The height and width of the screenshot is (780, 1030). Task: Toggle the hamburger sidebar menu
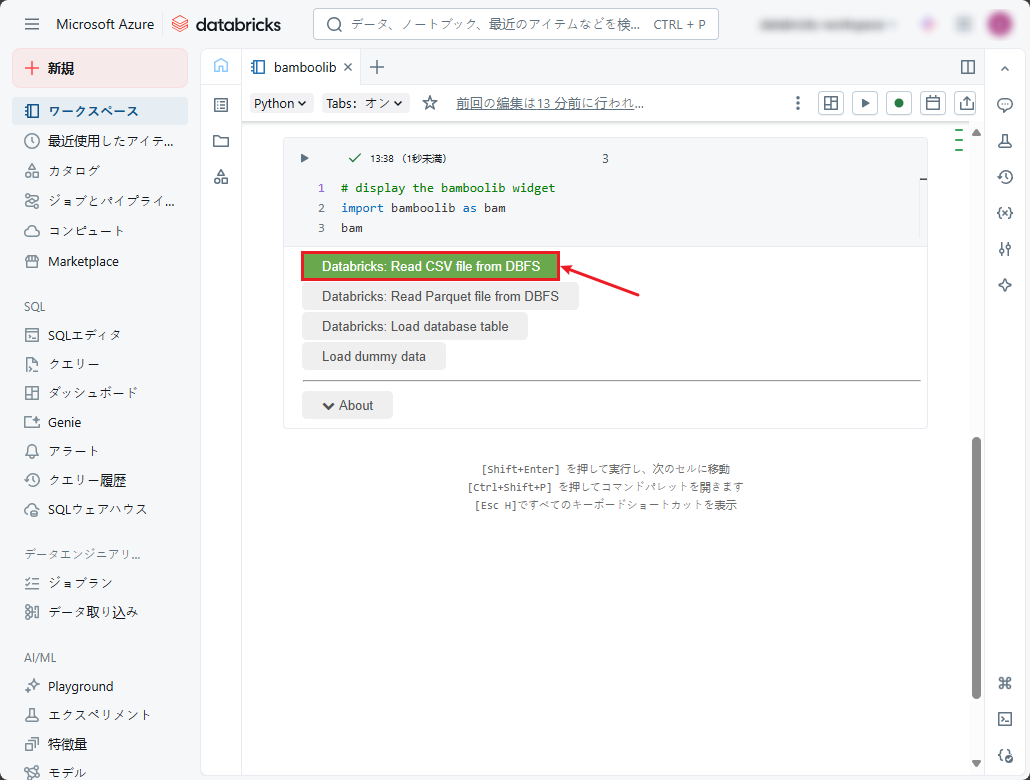[x=32, y=24]
